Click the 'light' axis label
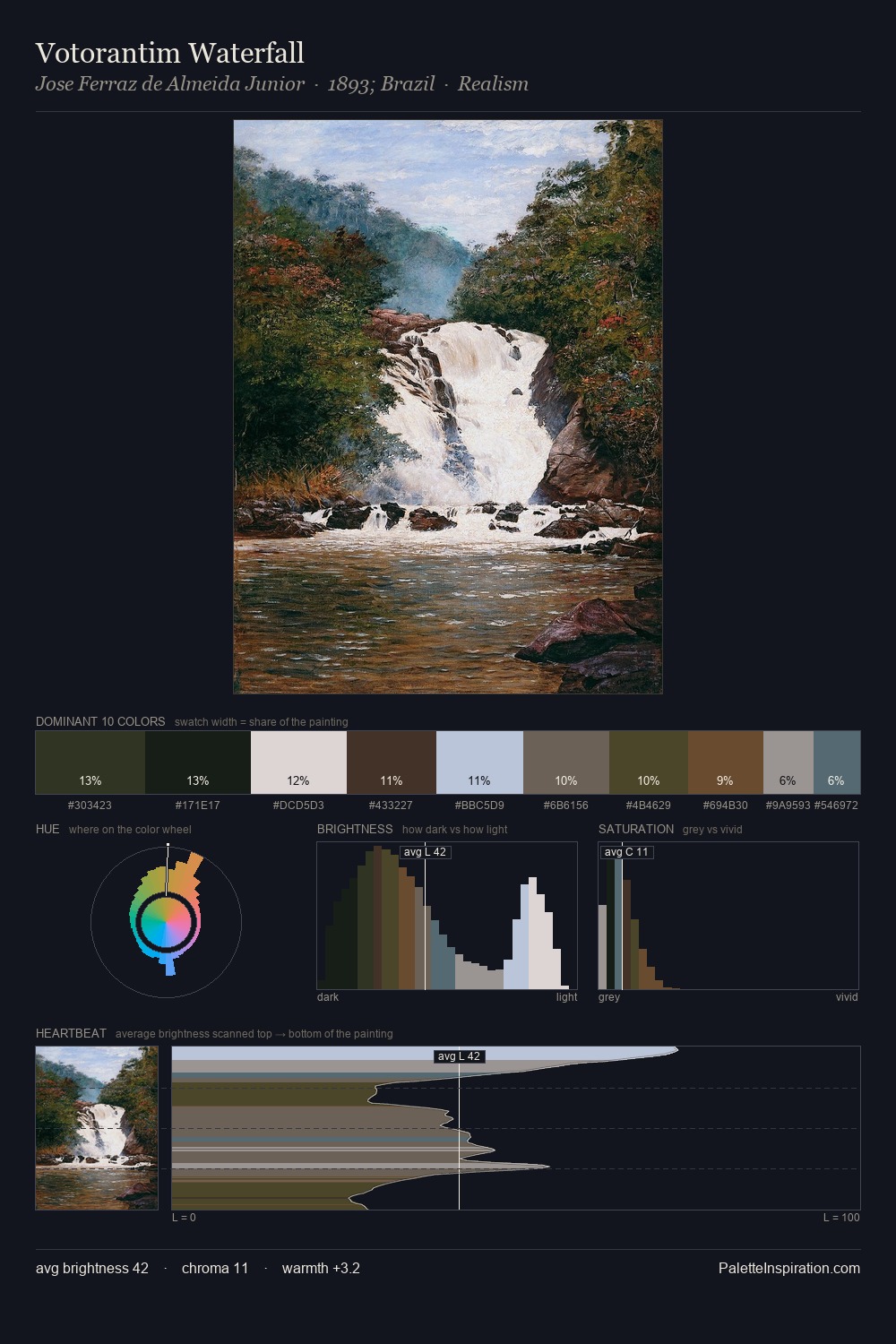Screen dimensions: 896x1344 tap(567, 997)
